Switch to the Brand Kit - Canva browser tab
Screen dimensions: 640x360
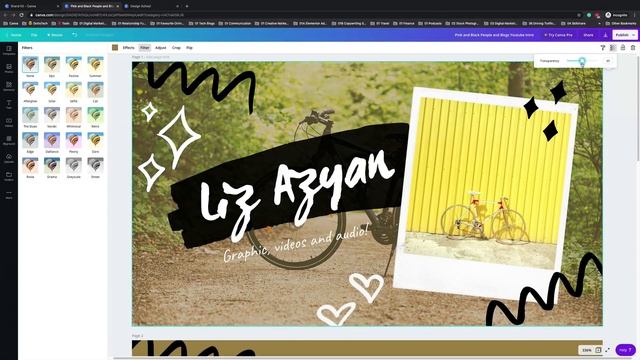click(32, 6)
